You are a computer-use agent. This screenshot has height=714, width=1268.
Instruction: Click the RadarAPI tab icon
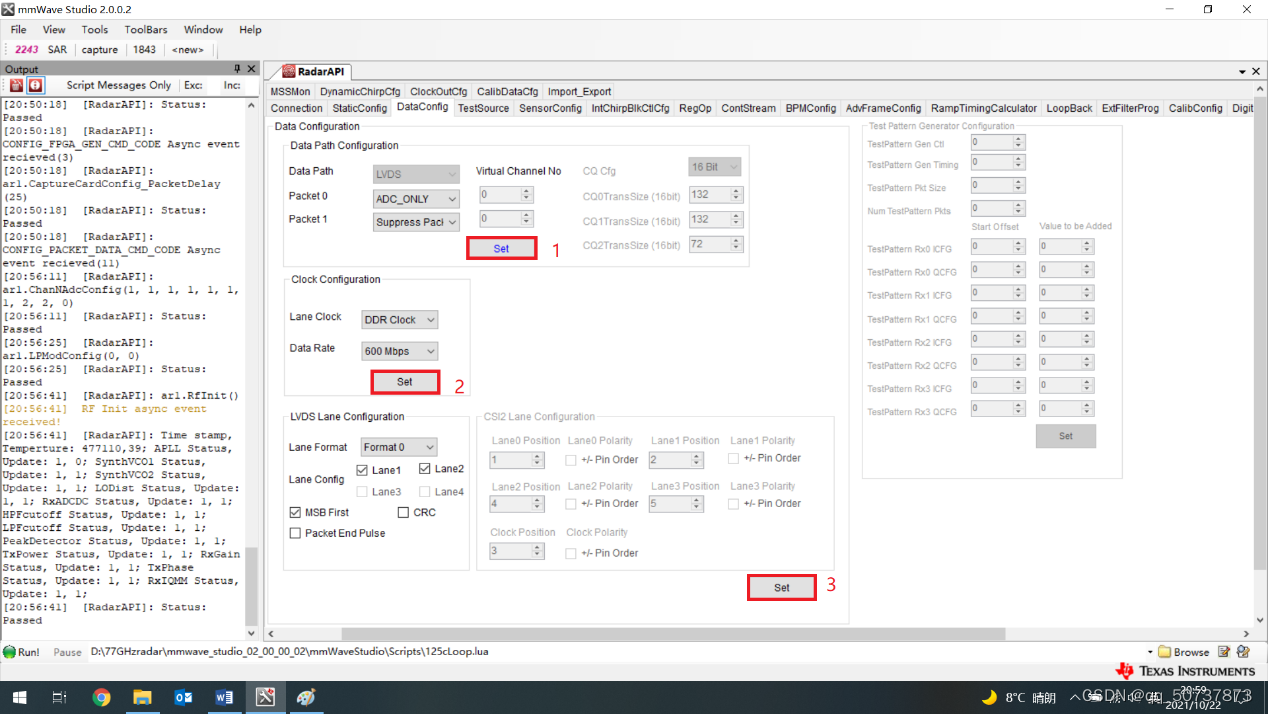pyautogui.click(x=289, y=71)
